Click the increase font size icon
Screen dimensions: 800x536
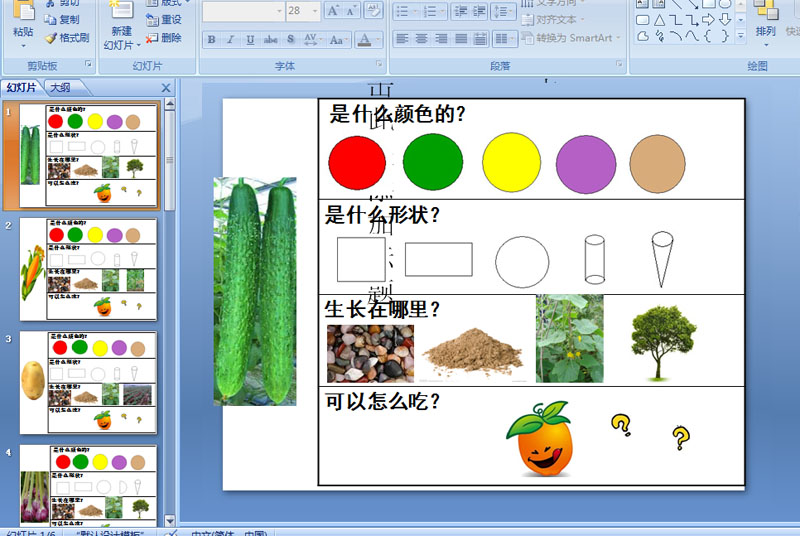pyautogui.click(x=333, y=11)
